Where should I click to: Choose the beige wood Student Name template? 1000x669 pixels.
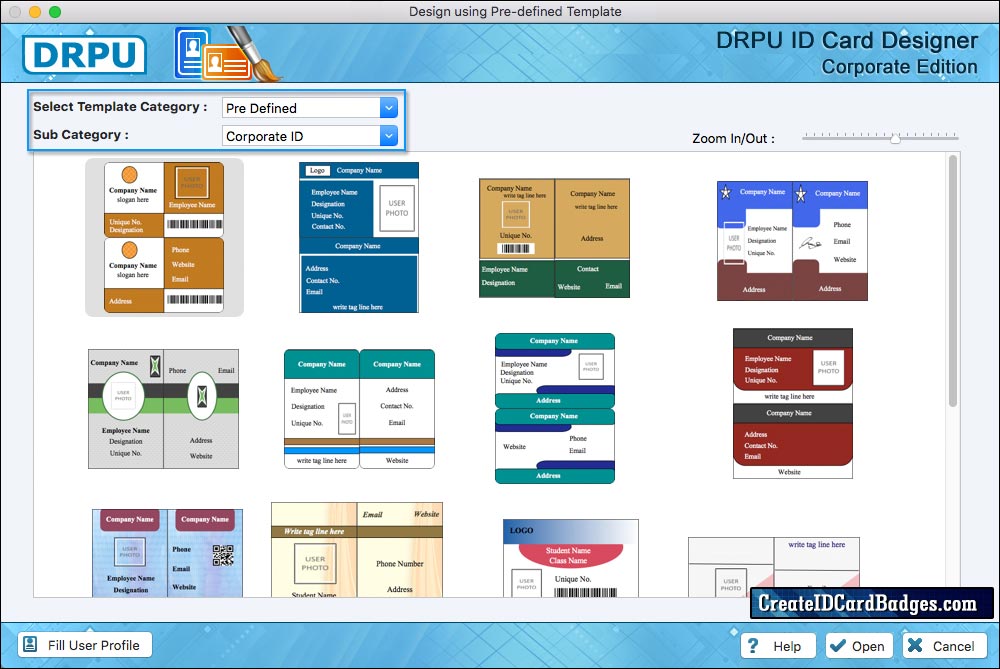[x=357, y=550]
